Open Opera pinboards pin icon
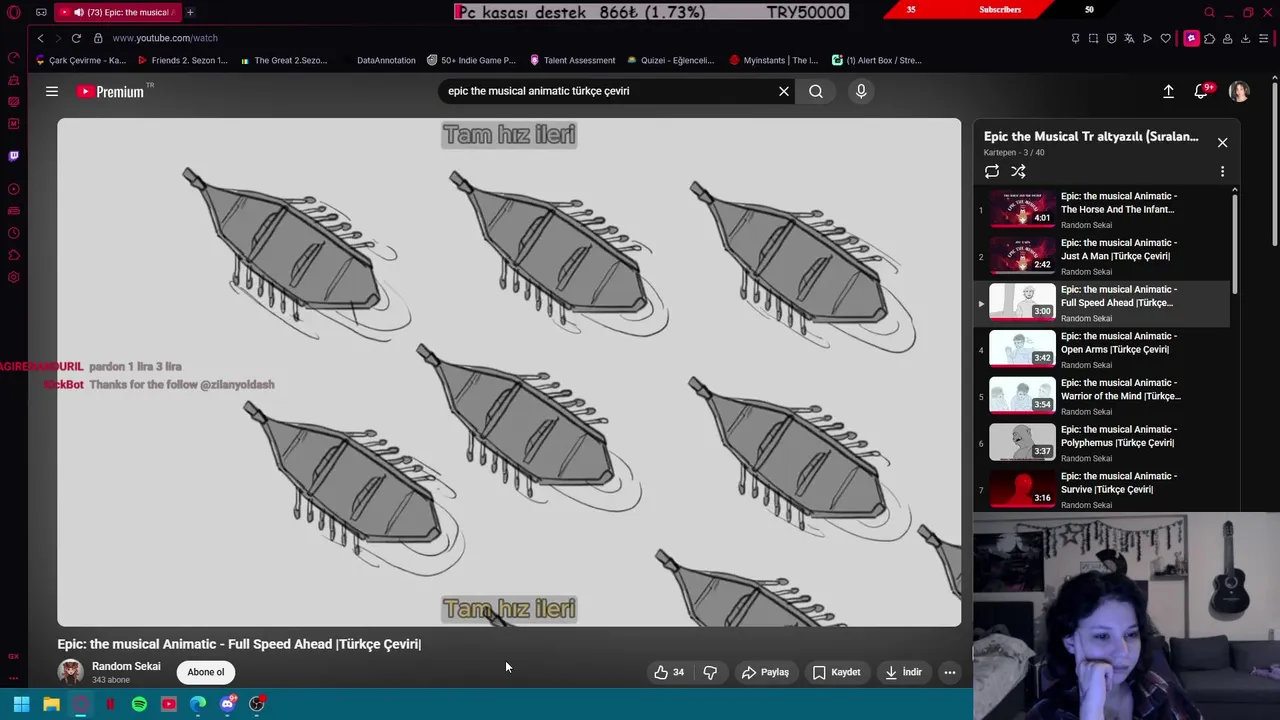The image size is (1280, 720). (x=1075, y=38)
